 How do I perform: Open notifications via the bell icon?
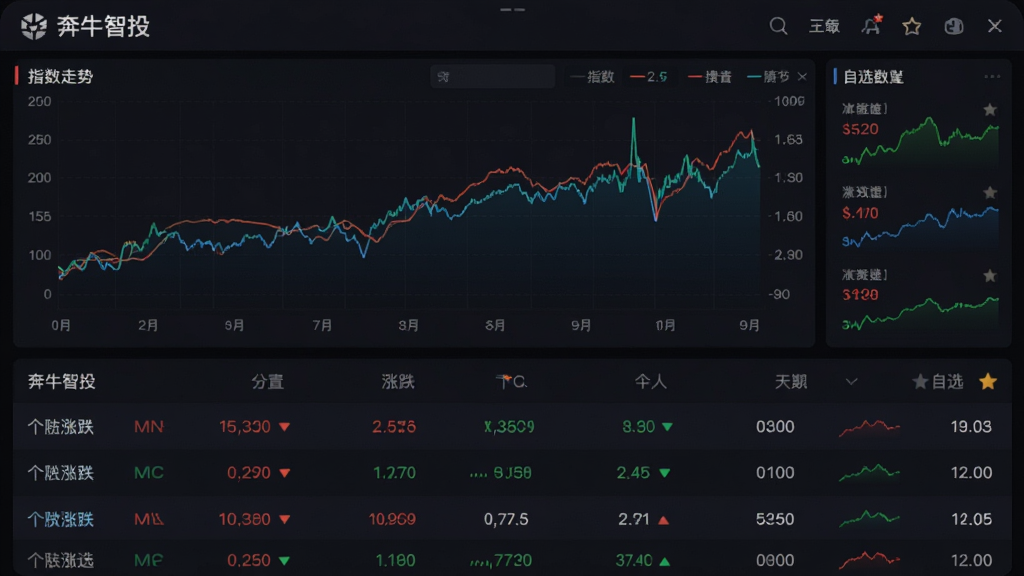coord(871,25)
